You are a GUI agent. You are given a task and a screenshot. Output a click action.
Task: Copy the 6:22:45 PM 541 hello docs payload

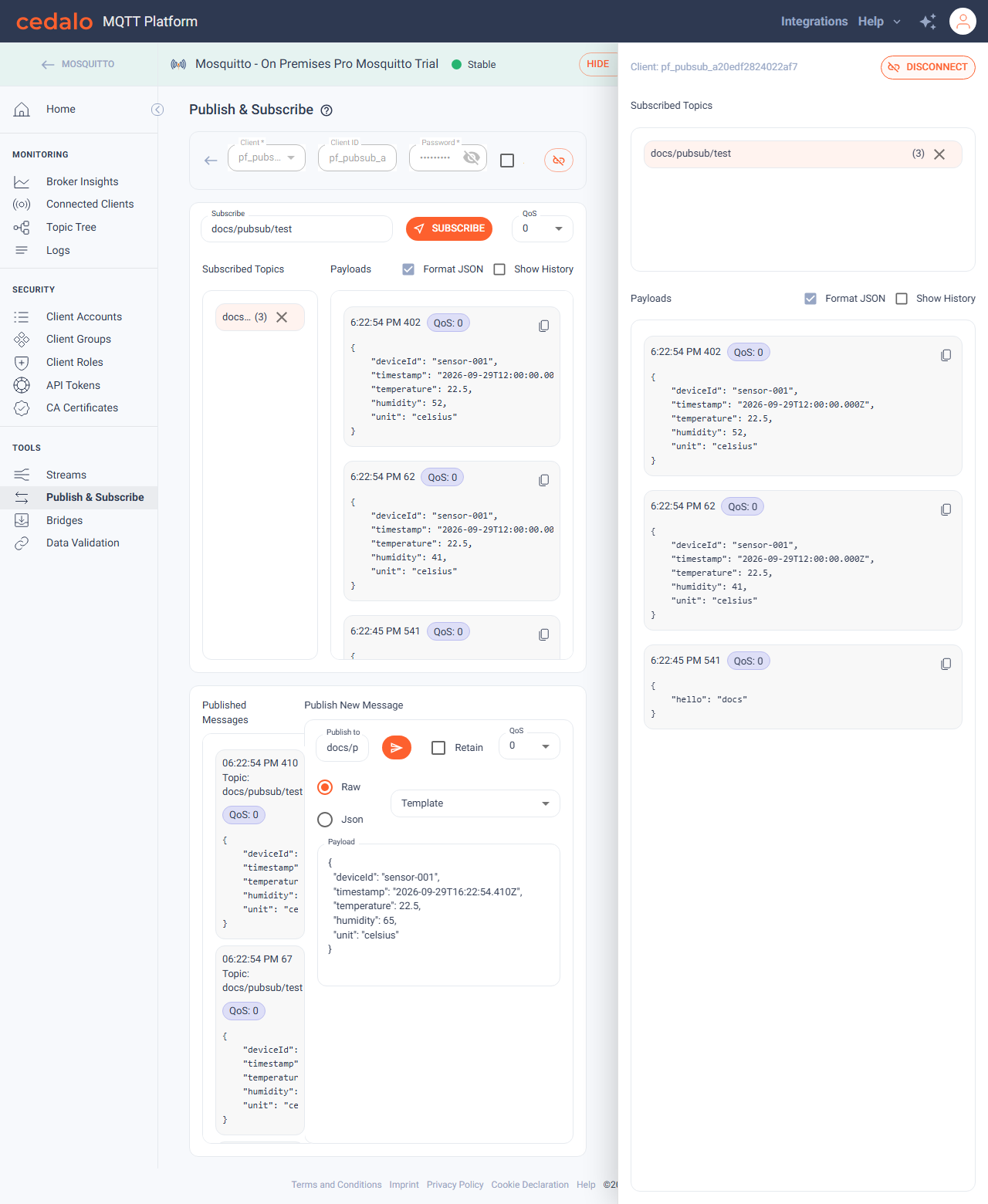coord(946,665)
